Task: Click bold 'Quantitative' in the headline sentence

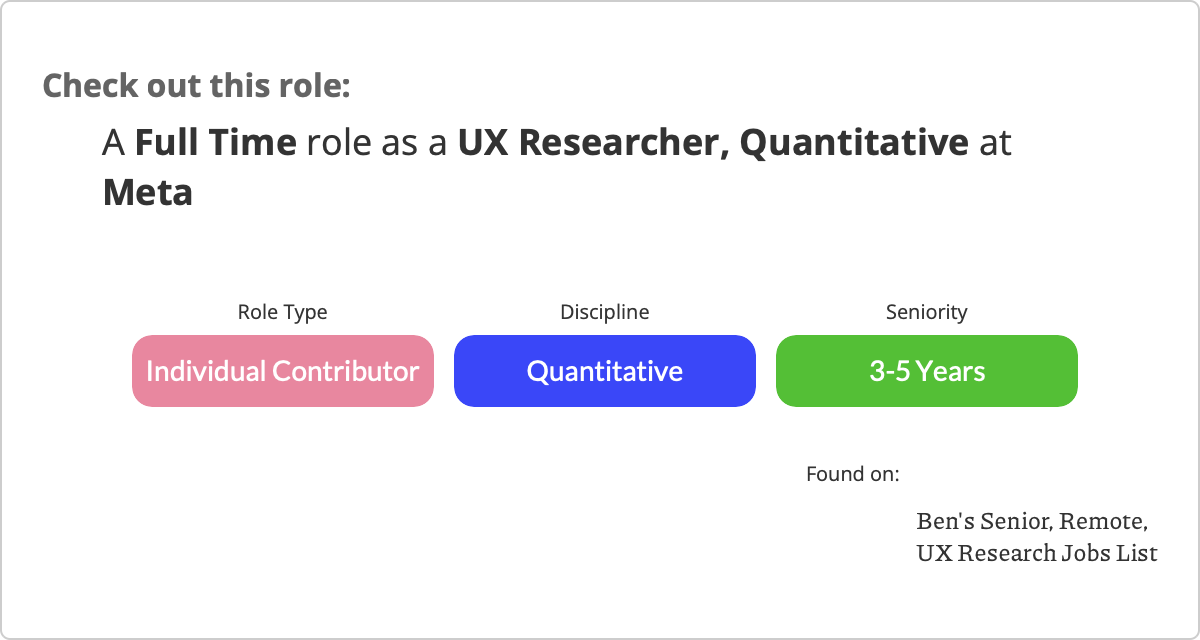Action: click(854, 143)
